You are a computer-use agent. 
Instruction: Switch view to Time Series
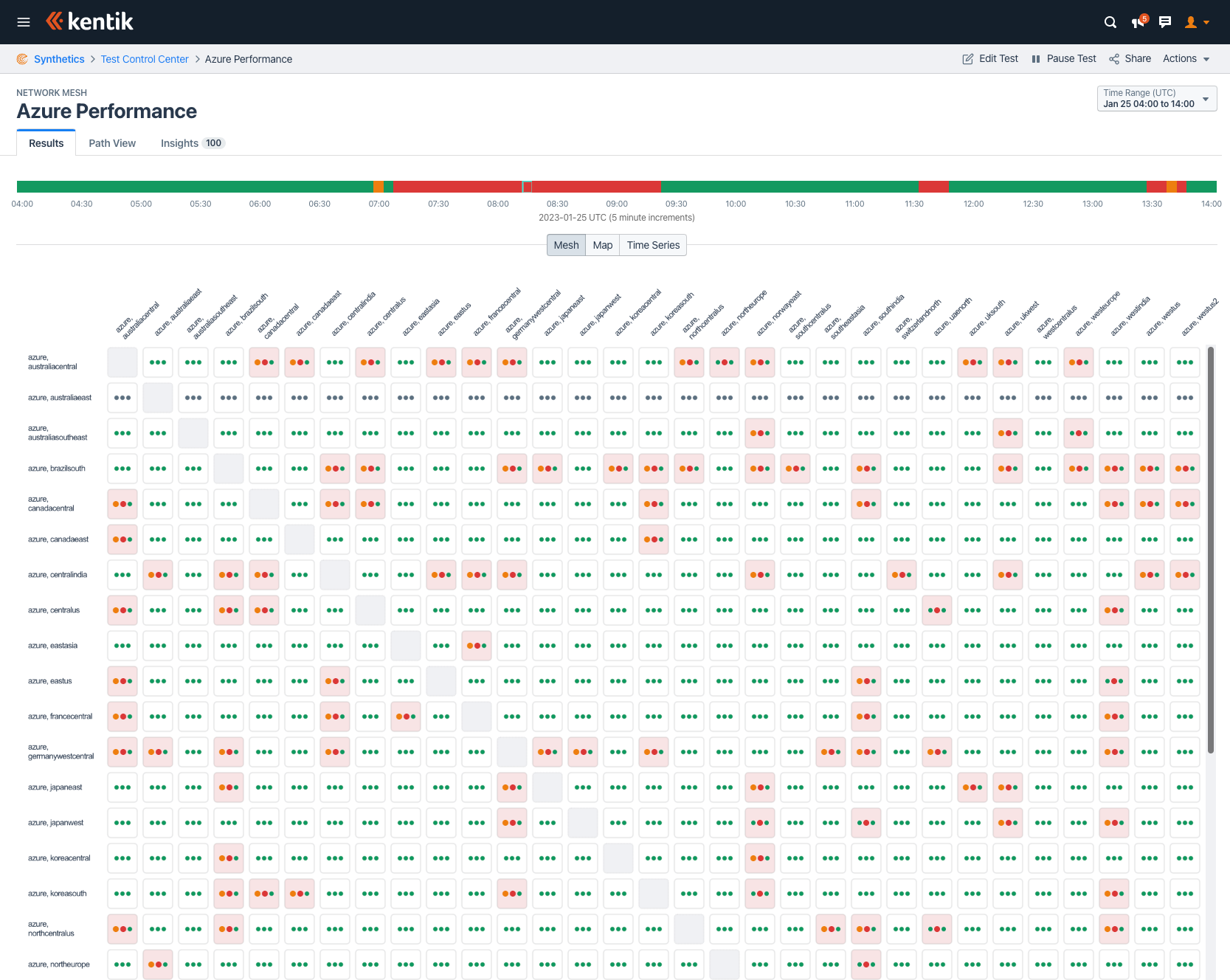click(653, 245)
